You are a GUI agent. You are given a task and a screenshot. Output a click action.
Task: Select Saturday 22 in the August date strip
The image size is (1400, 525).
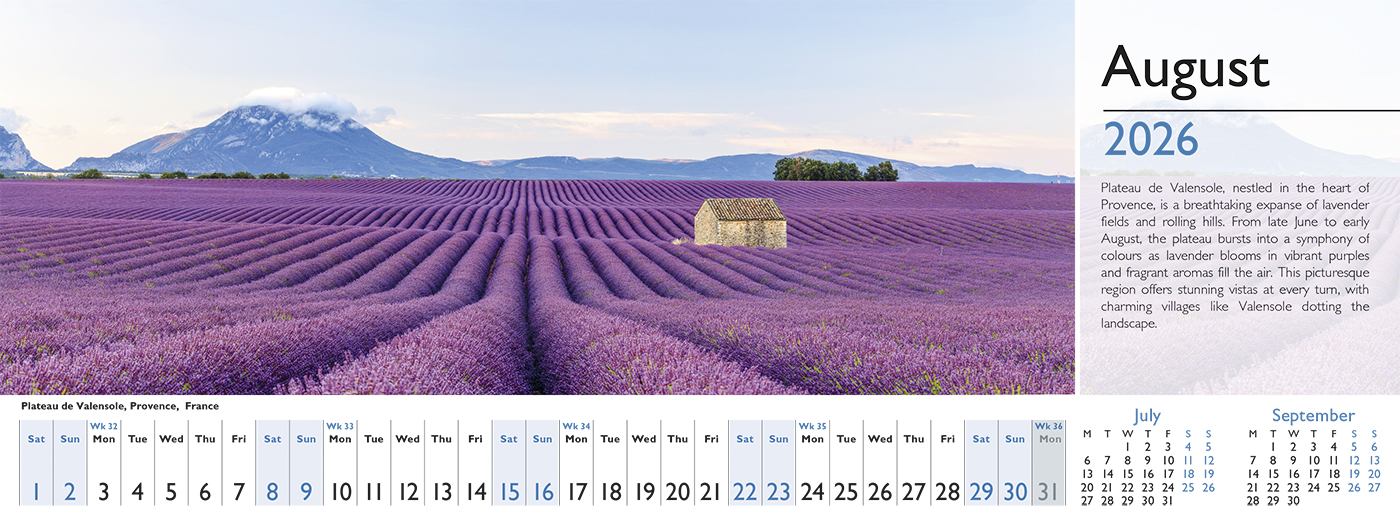tap(745, 462)
